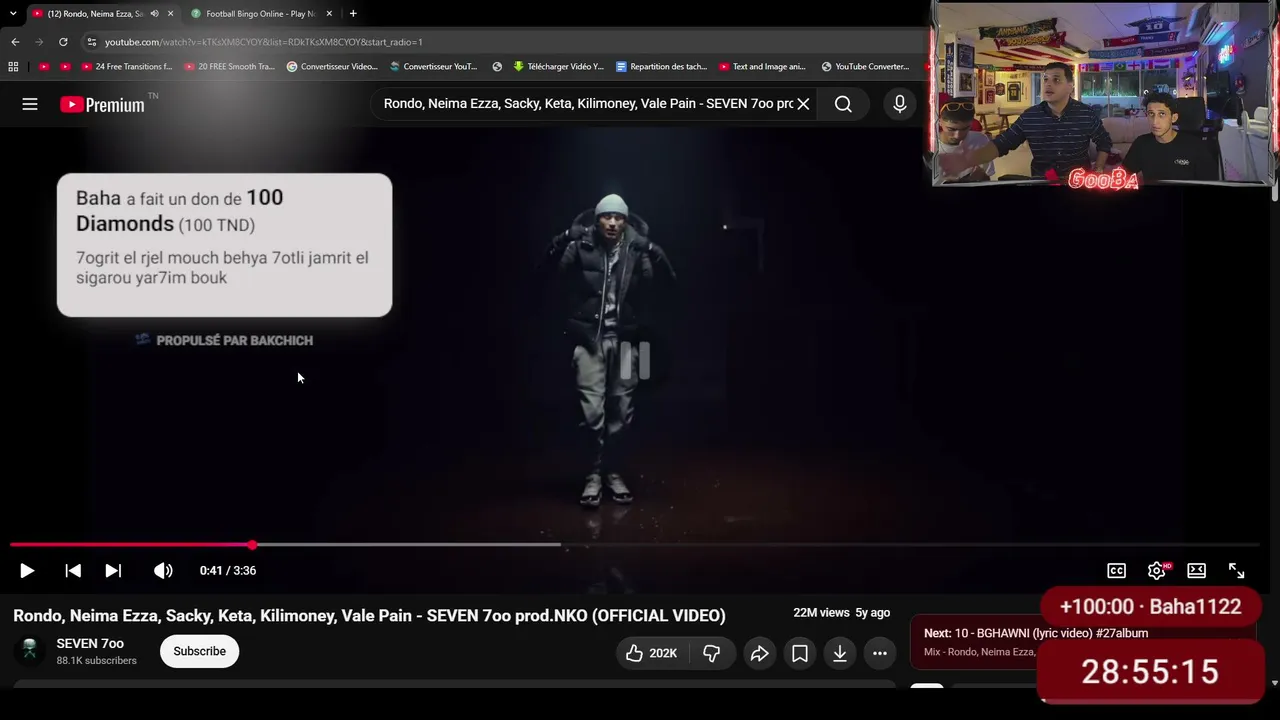Screen dimensions: 1280x720
Task: Click the 22M views text
Action: tap(821, 613)
